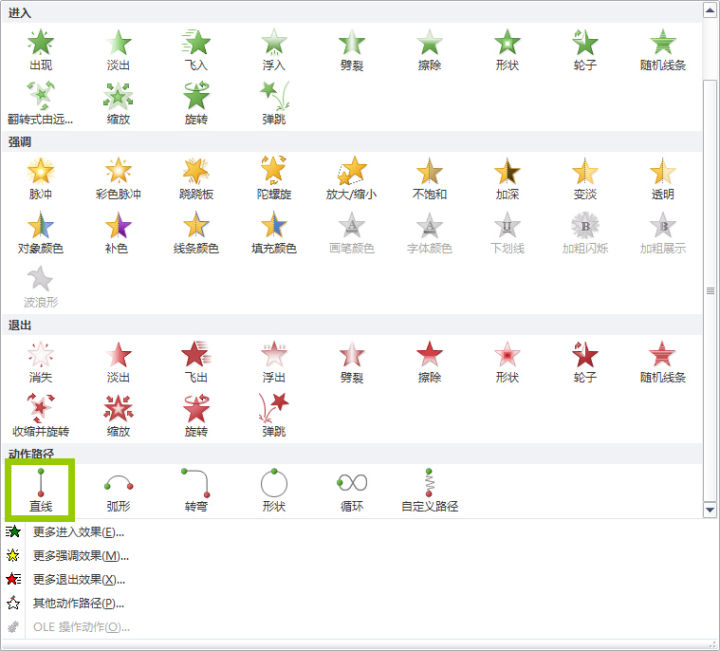
Task: Select the exit 弹跳 effect
Action: pos(274,416)
